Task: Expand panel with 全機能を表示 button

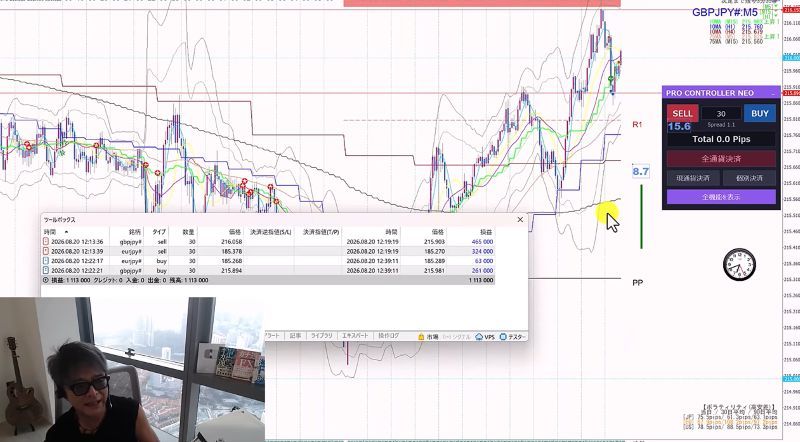Action: (x=721, y=197)
